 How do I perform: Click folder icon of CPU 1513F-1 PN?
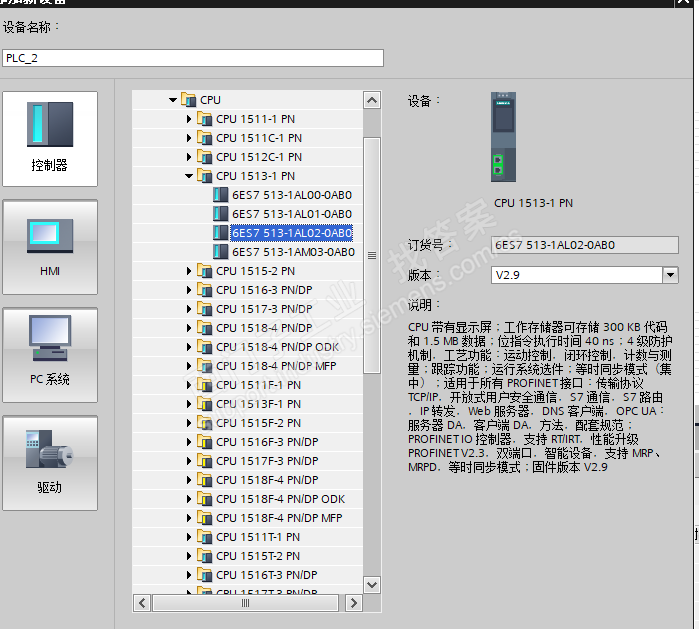point(205,404)
